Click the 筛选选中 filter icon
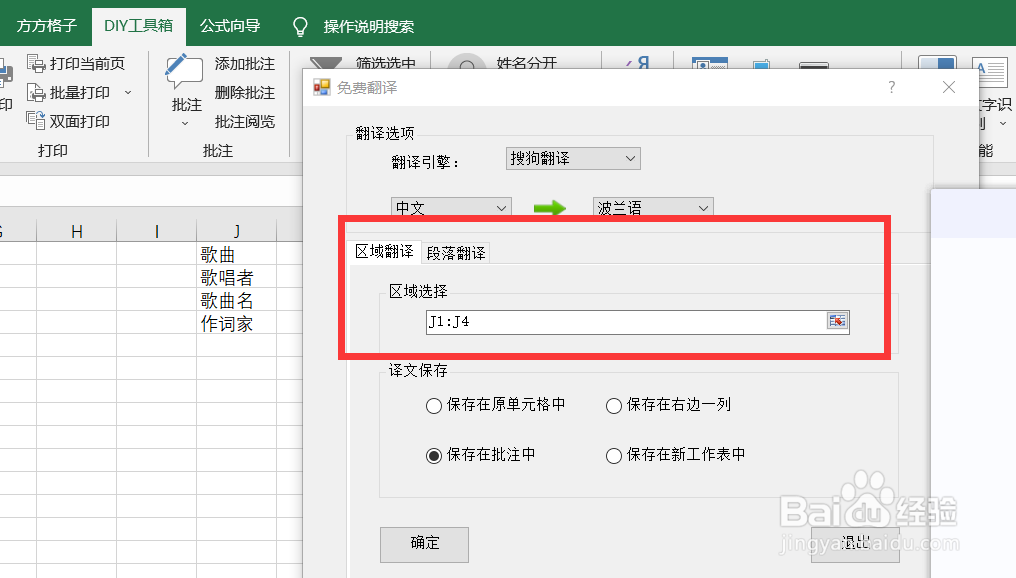This screenshot has height=578, width=1016. click(x=327, y=62)
